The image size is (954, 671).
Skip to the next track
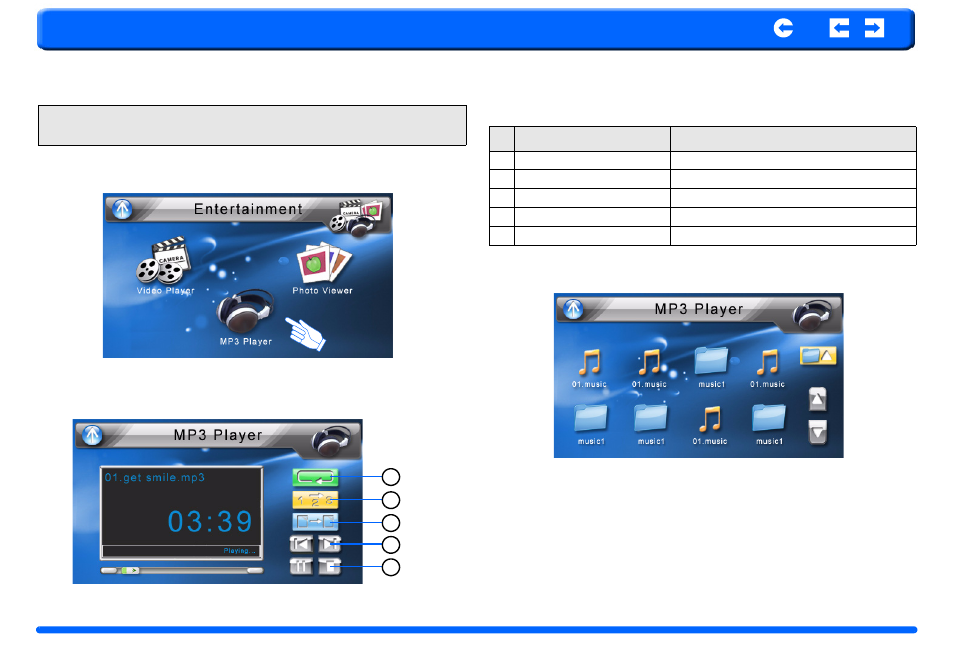(329, 544)
